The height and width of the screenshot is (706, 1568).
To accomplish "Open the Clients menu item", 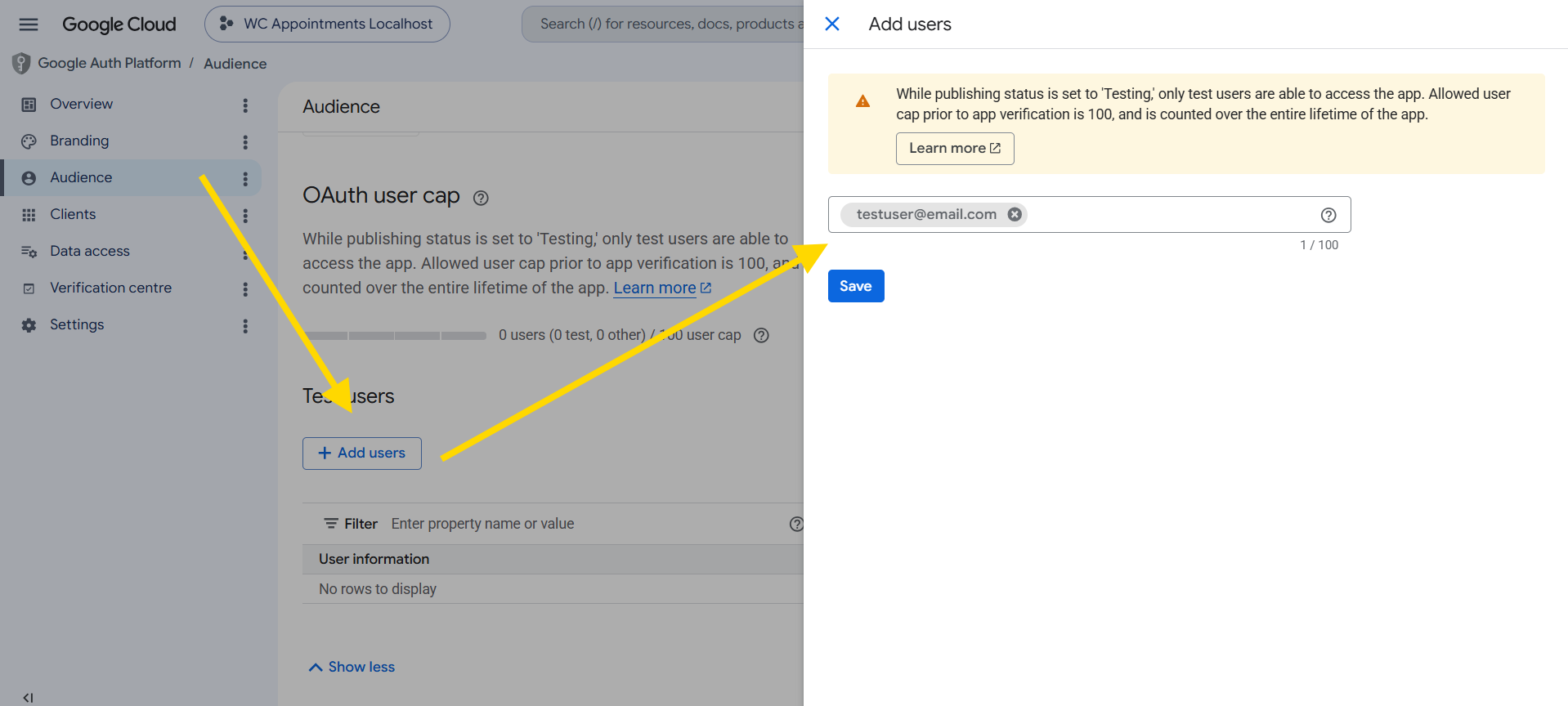I will [73, 214].
